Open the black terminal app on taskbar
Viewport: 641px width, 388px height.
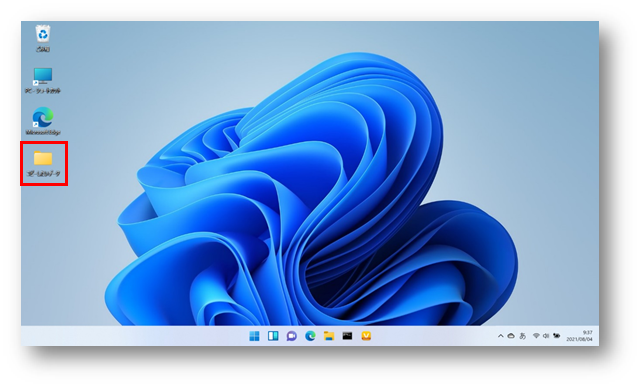click(347, 336)
